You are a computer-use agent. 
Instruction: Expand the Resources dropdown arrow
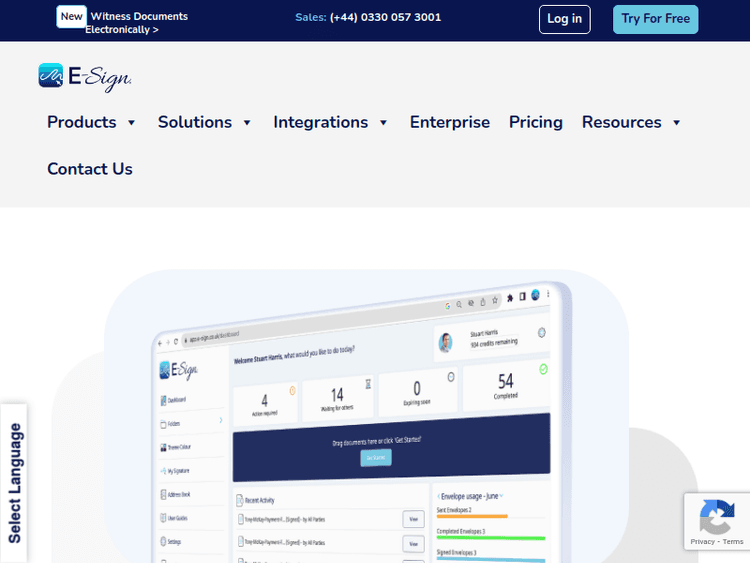(x=677, y=123)
